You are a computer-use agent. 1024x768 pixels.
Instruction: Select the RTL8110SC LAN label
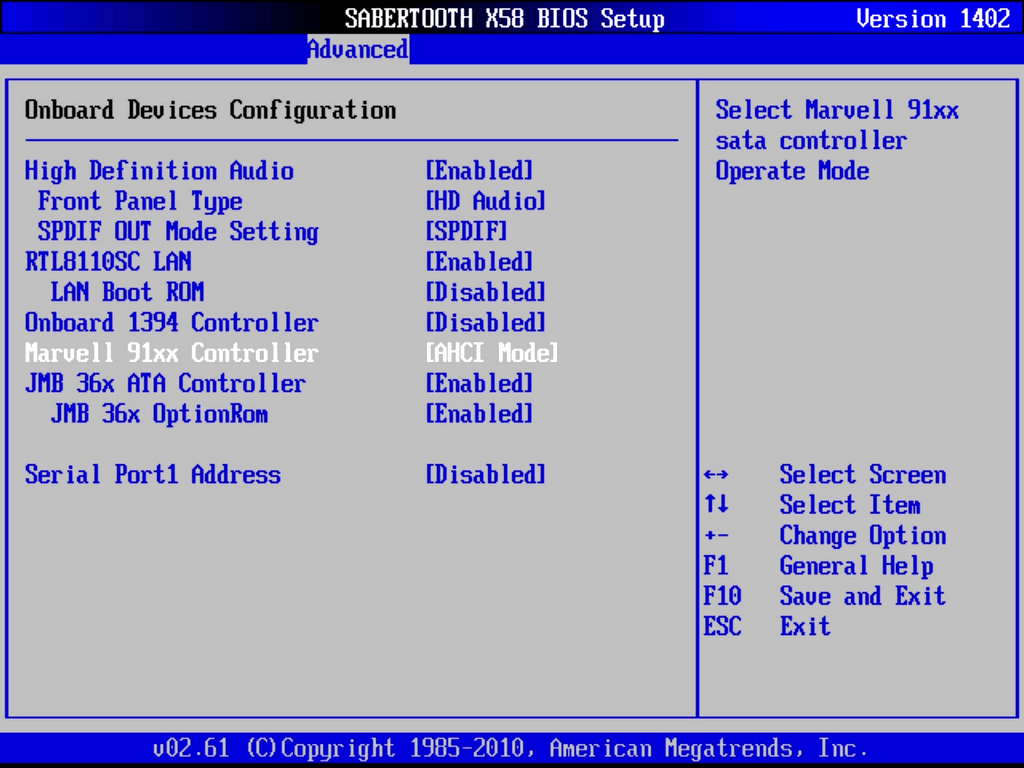click(x=108, y=262)
